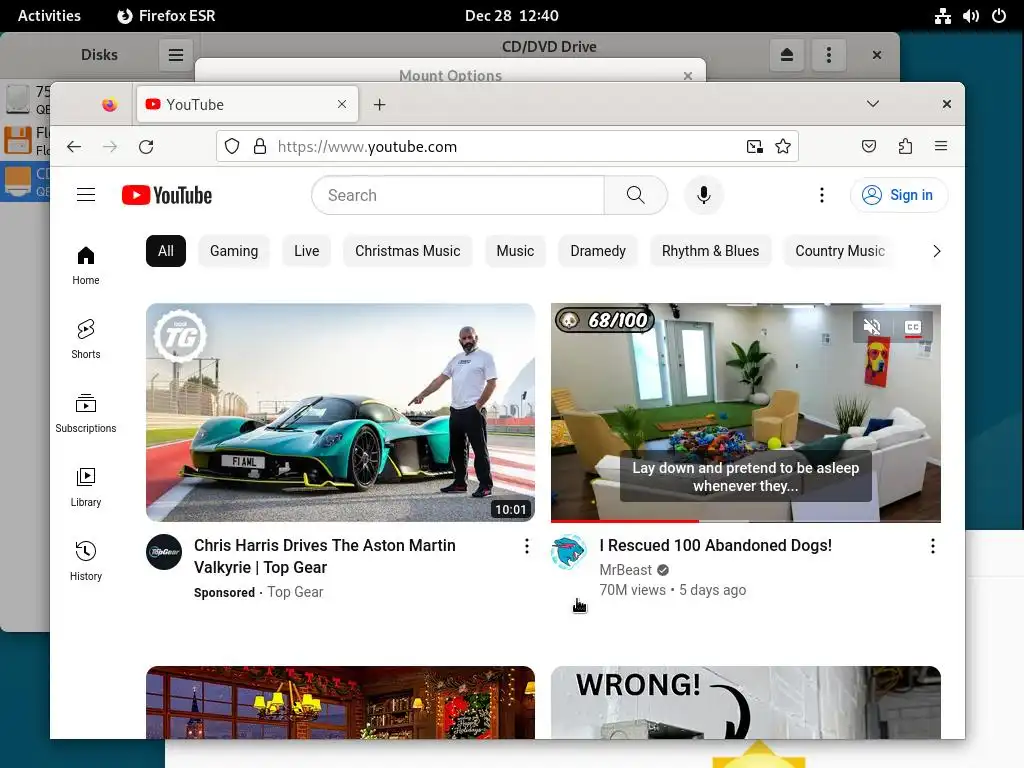Open the WRONG! video thumbnail
Image resolution: width=1024 pixels, height=768 pixels.
point(746,702)
